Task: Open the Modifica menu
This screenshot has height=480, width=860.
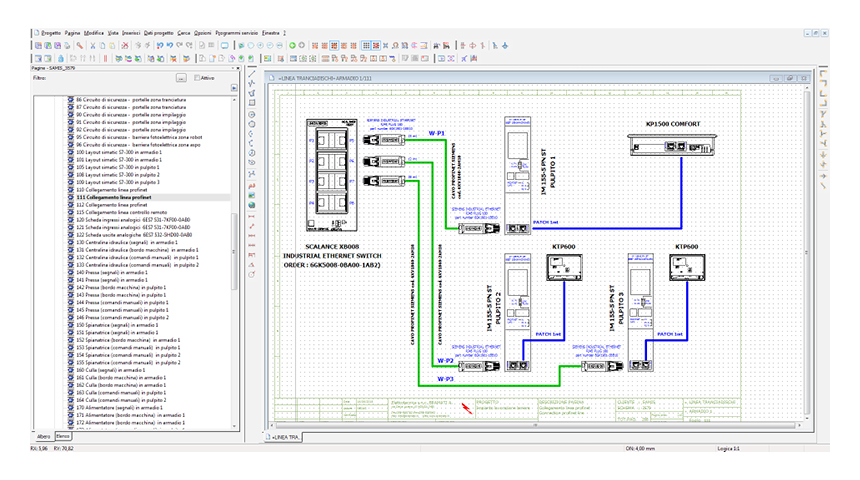Action: 94,33
